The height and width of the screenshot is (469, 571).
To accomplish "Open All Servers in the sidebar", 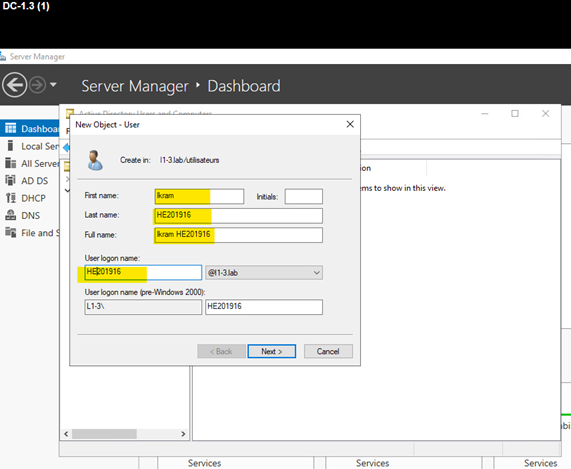I will tap(30, 163).
